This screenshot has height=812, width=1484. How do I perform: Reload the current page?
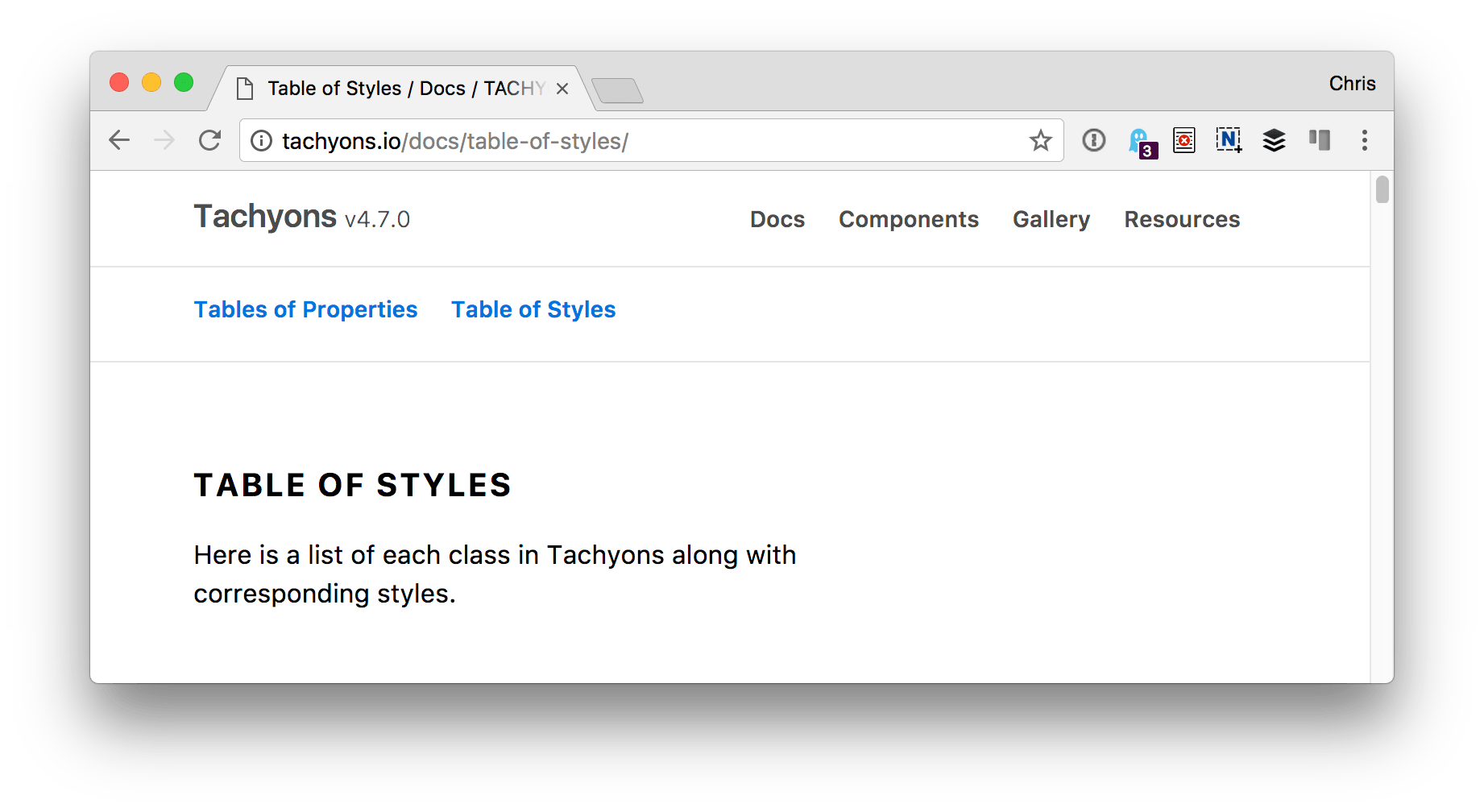click(210, 140)
